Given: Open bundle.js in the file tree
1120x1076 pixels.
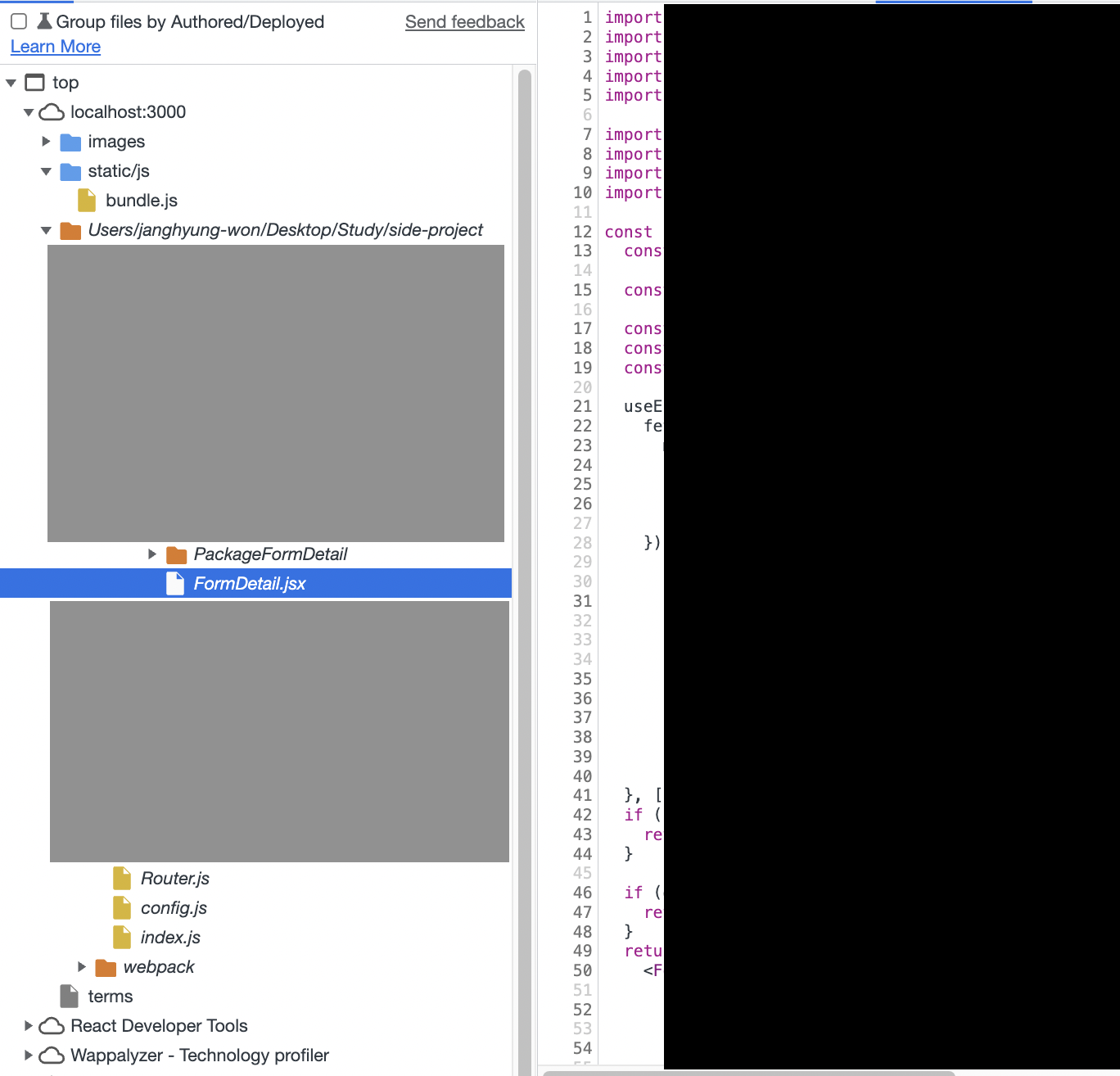Looking at the screenshot, I should 142,201.
